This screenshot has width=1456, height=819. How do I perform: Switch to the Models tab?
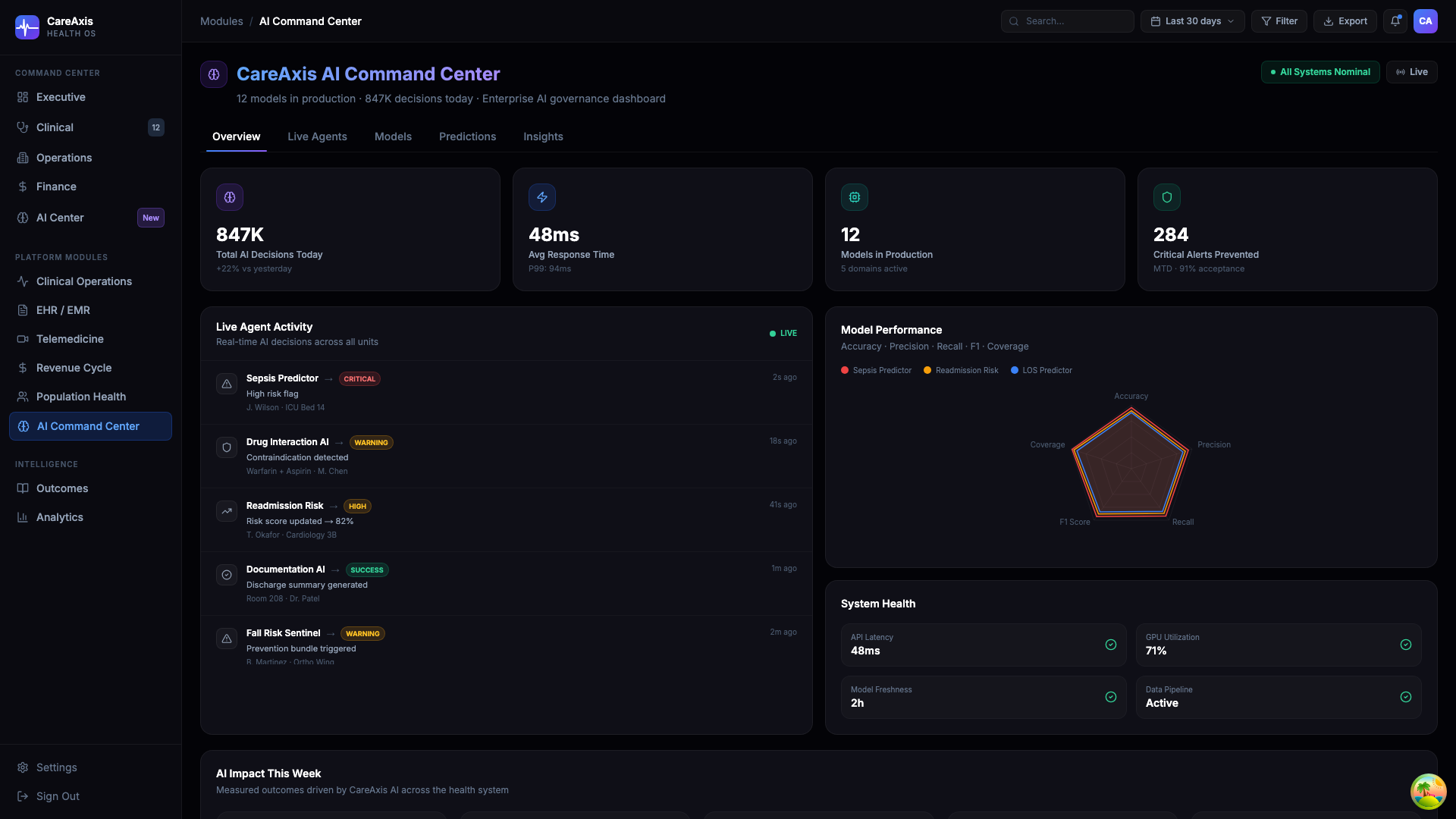coord(393,136)
